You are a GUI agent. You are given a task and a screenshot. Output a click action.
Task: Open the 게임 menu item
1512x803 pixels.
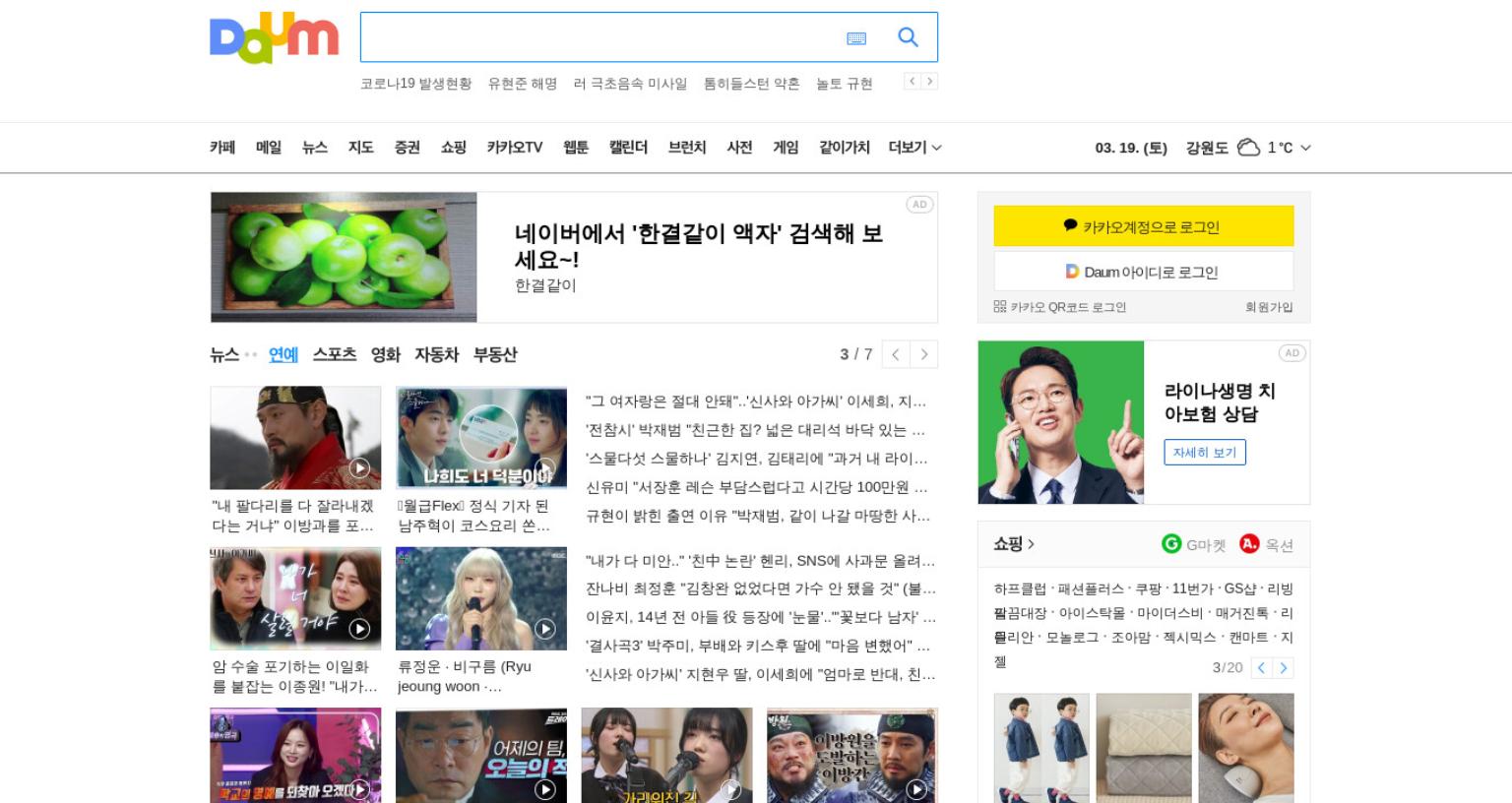pyautogui.click(x=786, y=148)
